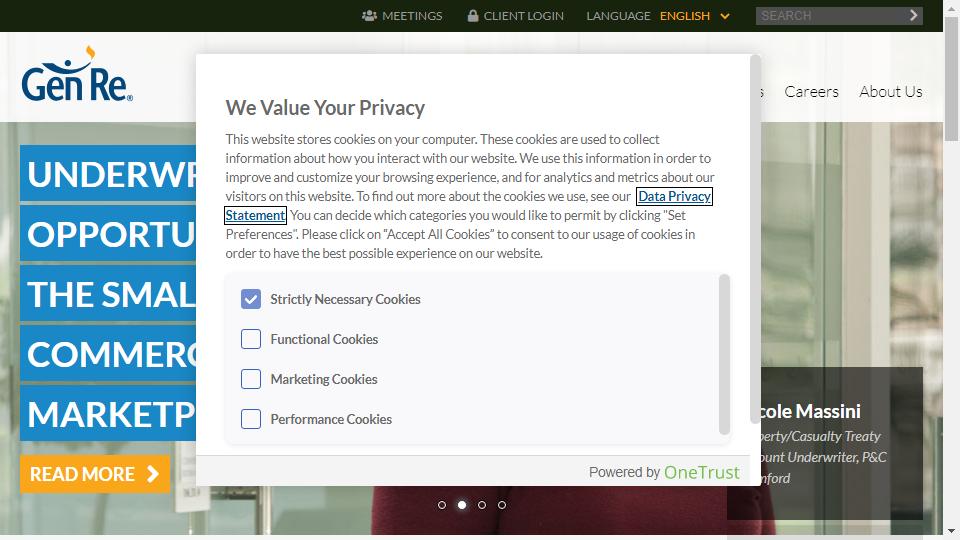The image size is (960, 540).
Task: Select the fourth carousel dot
Action: click(x=502, y=505)
